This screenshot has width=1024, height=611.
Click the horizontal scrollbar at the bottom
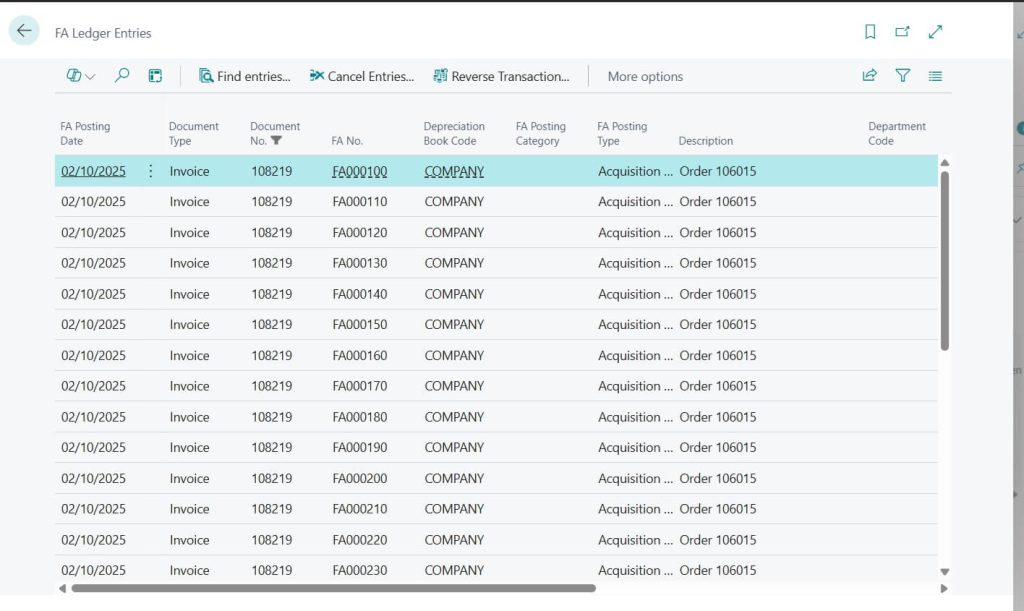click(330, 588)
